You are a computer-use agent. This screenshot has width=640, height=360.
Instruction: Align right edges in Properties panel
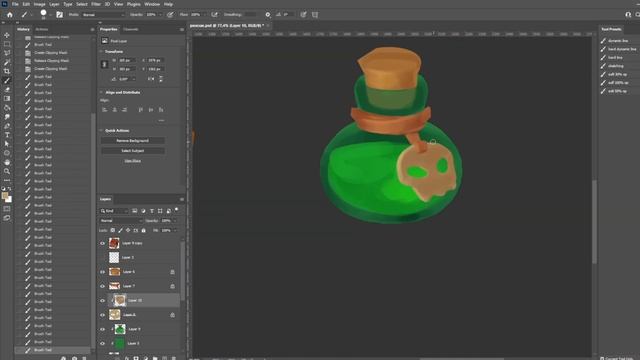pyautogui.click(x=124, y=110)
